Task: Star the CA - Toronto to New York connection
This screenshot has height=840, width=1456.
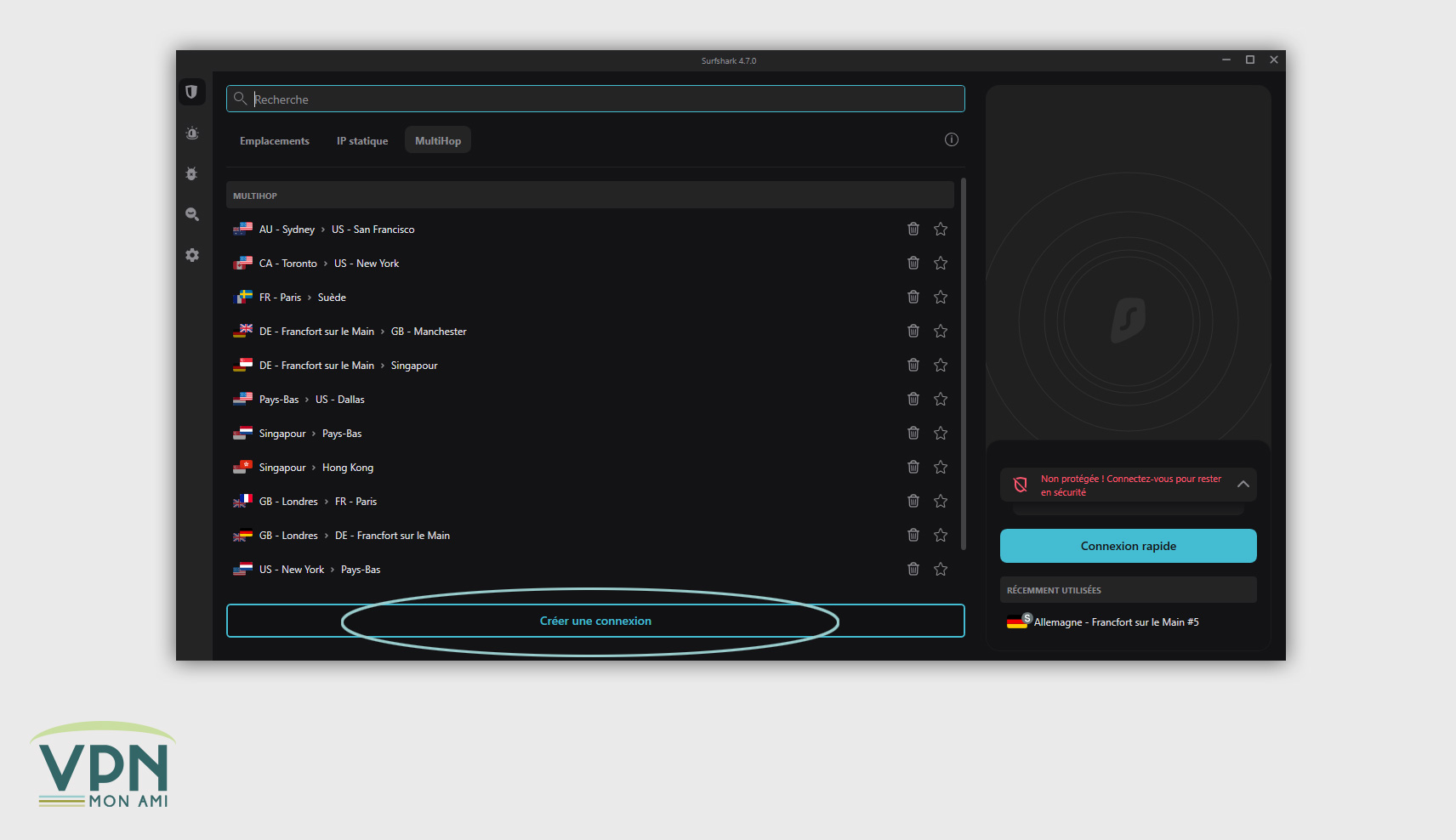Action: point(941,263)
